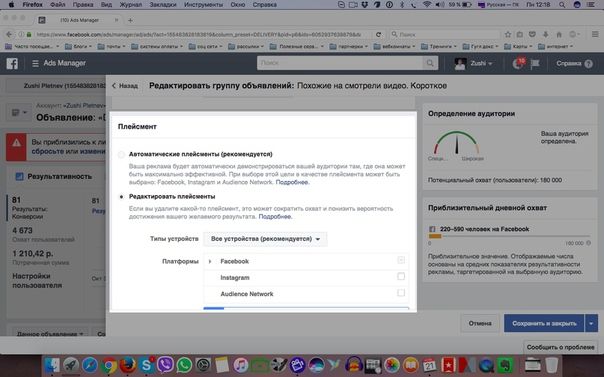Screen dimensions: 604x377
Task: Click Сообщить о проблеме button
Action: (560, 347)
